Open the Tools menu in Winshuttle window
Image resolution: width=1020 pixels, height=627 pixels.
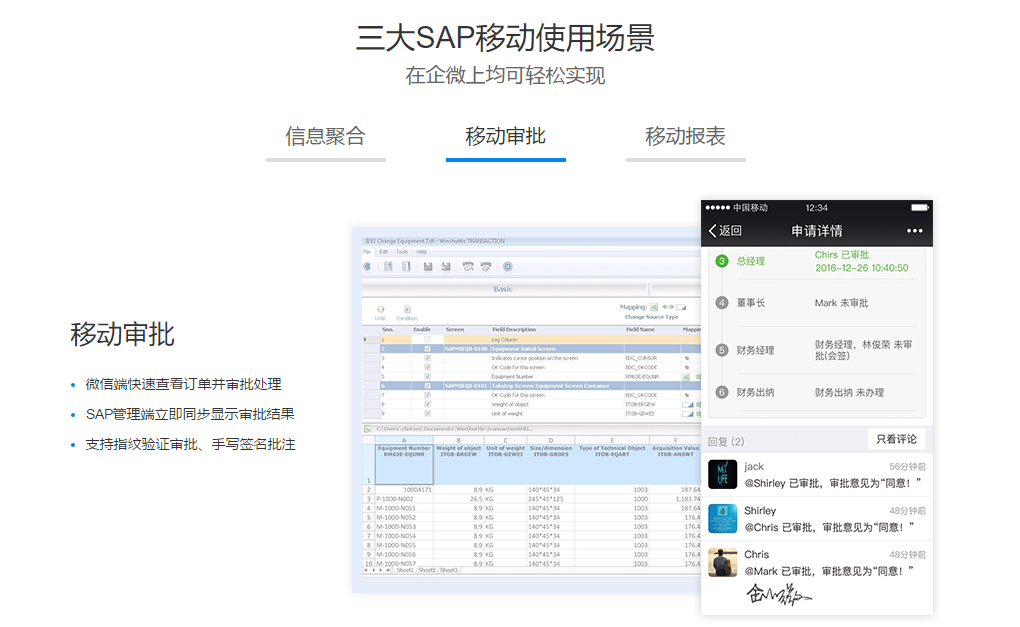[402, 252]
